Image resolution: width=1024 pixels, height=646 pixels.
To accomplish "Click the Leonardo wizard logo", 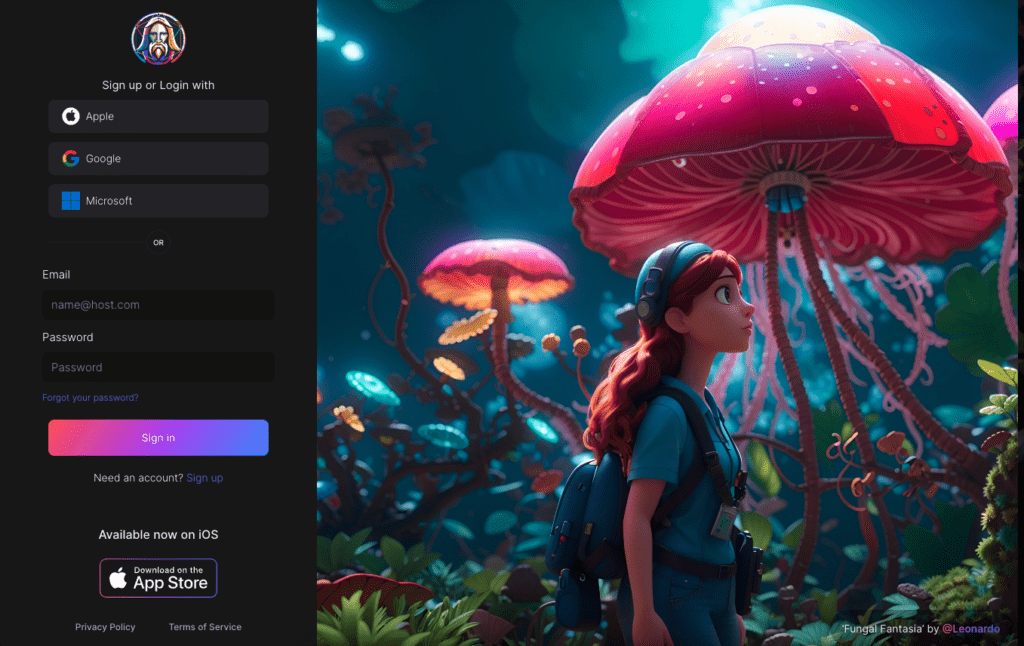I will coord(158,39).
